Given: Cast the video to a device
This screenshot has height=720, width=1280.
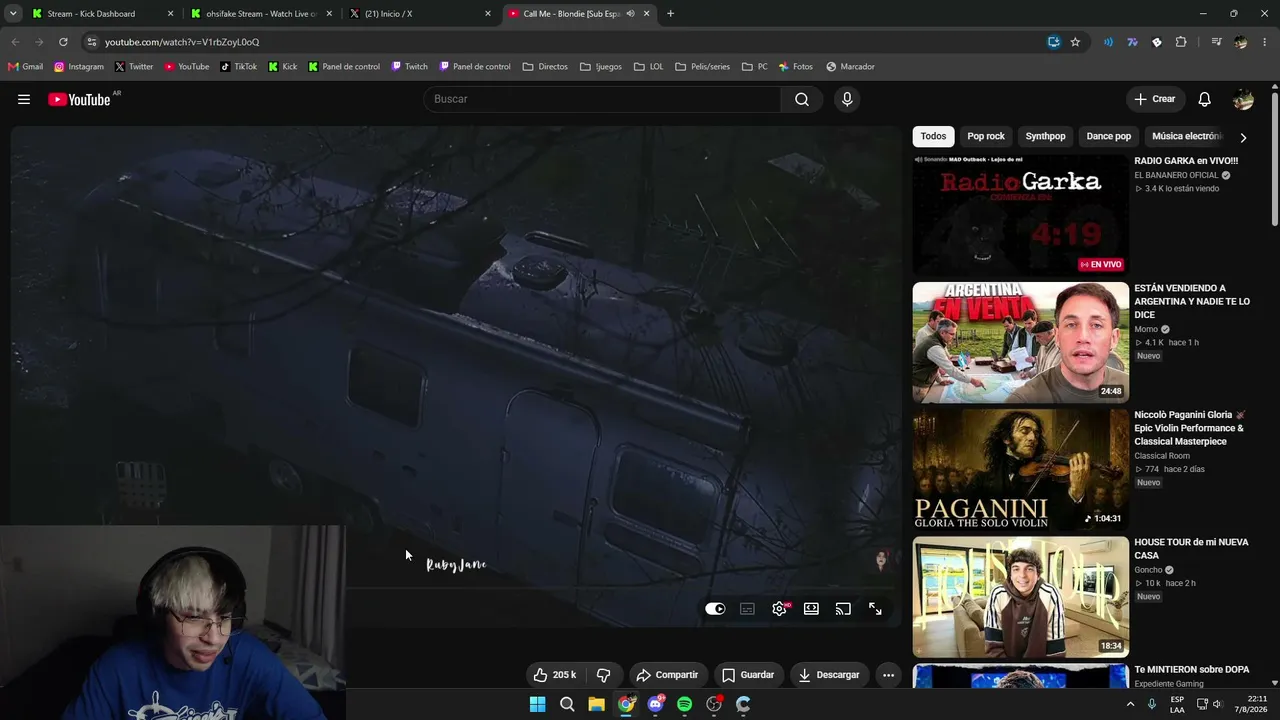Looking at the screenshot, I should click(843, 608).
